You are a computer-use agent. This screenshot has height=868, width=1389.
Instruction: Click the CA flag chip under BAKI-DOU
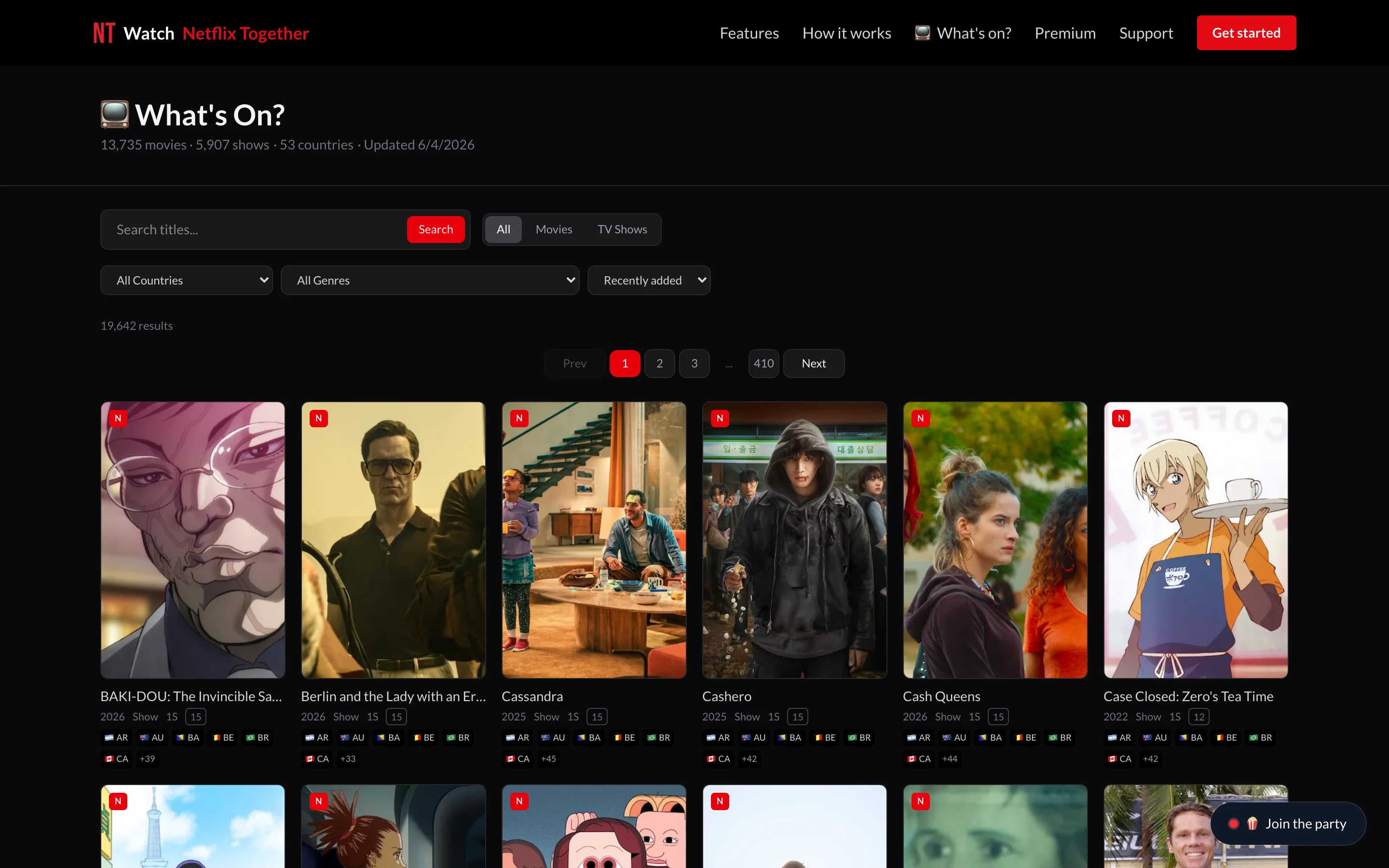click(x=116, y=759)
